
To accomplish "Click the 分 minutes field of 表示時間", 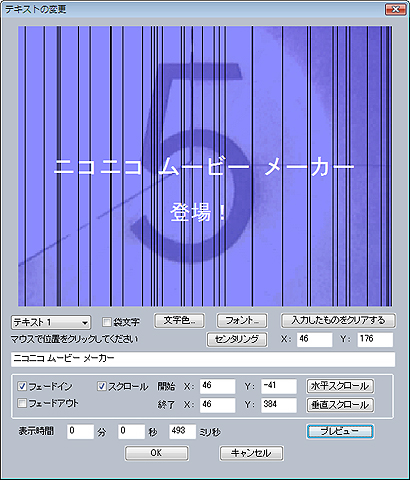I will pos(80,432).
